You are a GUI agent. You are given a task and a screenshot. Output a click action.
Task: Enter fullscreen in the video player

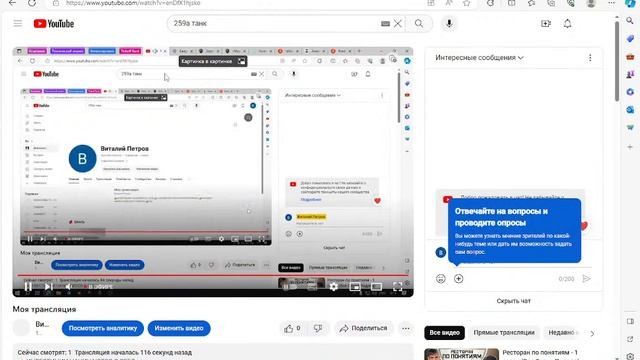coord(398,287)
